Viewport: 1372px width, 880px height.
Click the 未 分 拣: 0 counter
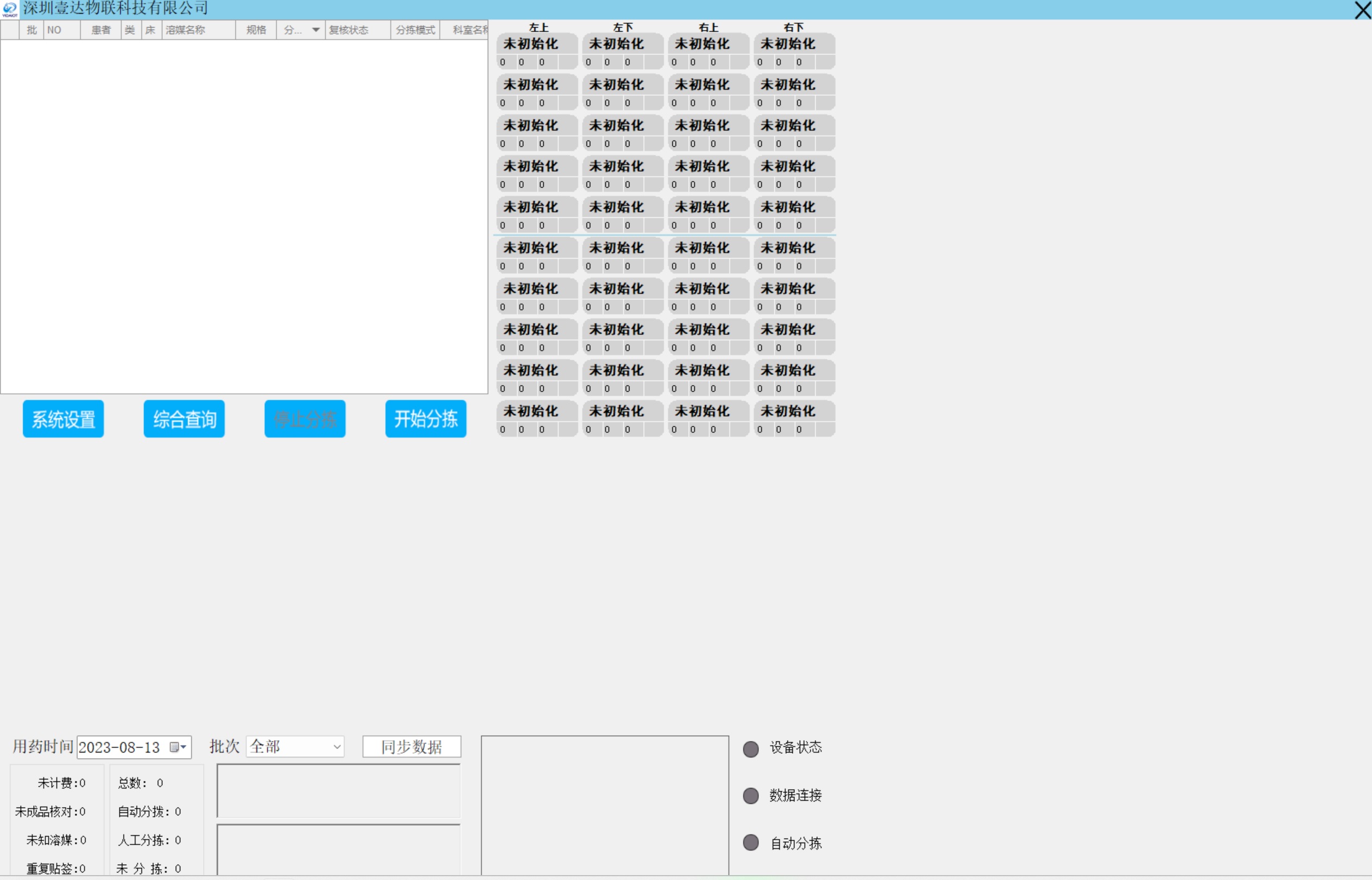[149, 869]
